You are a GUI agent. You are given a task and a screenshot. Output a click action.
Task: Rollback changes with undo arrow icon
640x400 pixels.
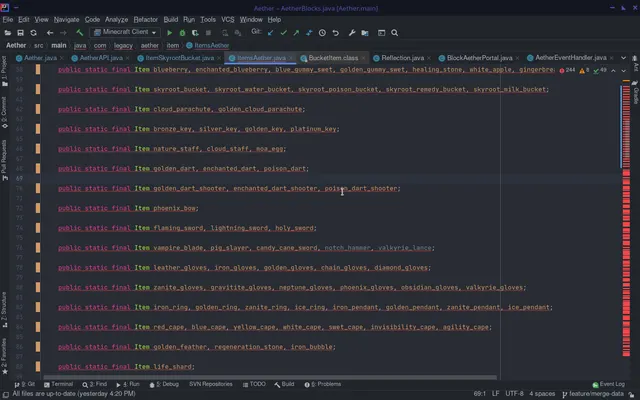(336, 33)
